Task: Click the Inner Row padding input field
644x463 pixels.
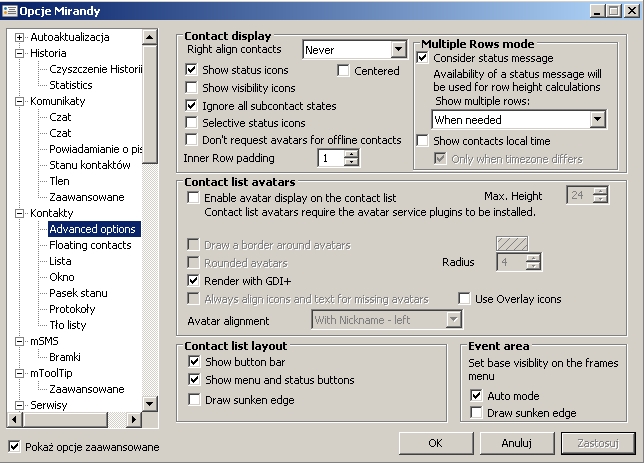Action: pyautogui.click(x=330, y=158)
